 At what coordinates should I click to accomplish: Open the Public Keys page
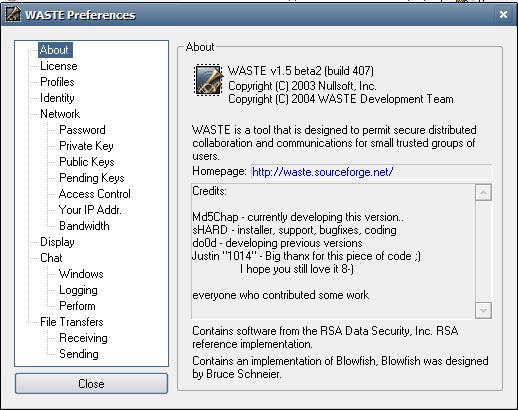coord(87,162)
